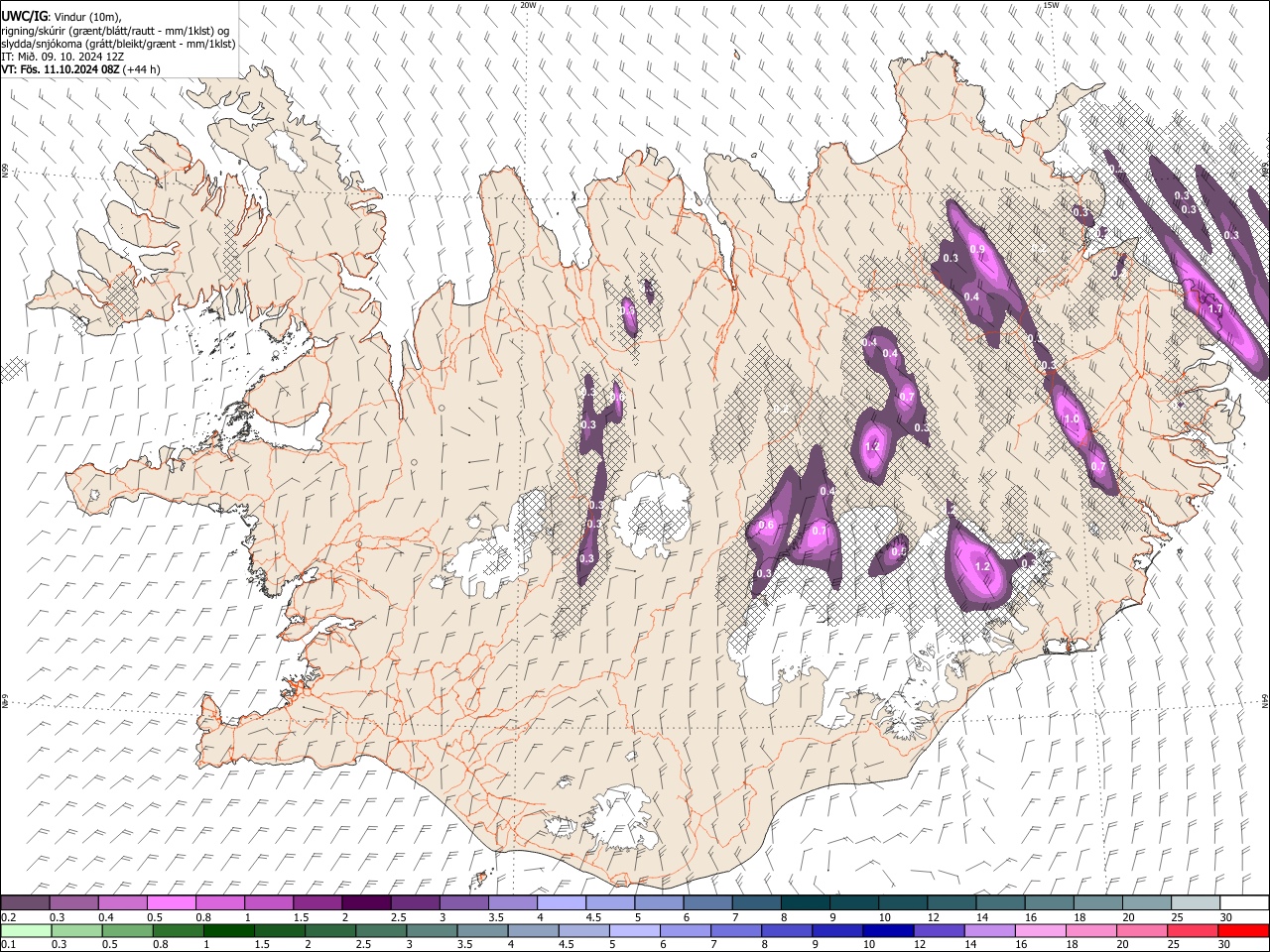The width and height of the screenshot is (1270, 952).
Task: Click the '15W' longitude label at top
Action: (1051, 5)
